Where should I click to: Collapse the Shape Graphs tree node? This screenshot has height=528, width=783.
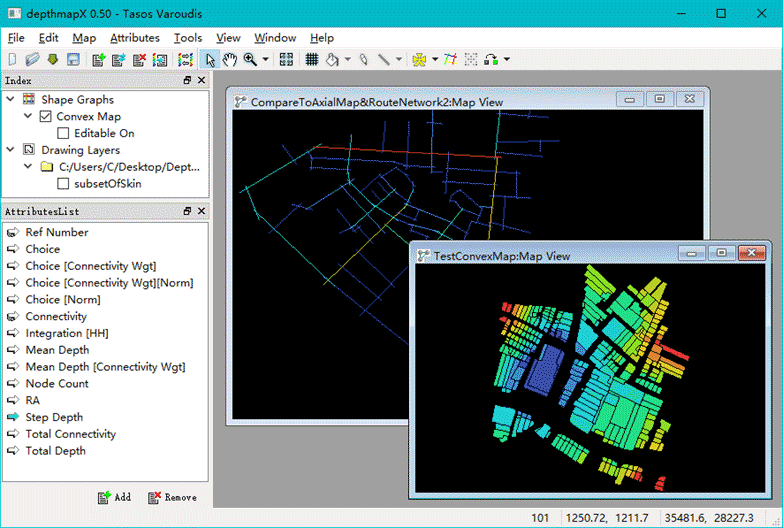(x=12, y=99)
